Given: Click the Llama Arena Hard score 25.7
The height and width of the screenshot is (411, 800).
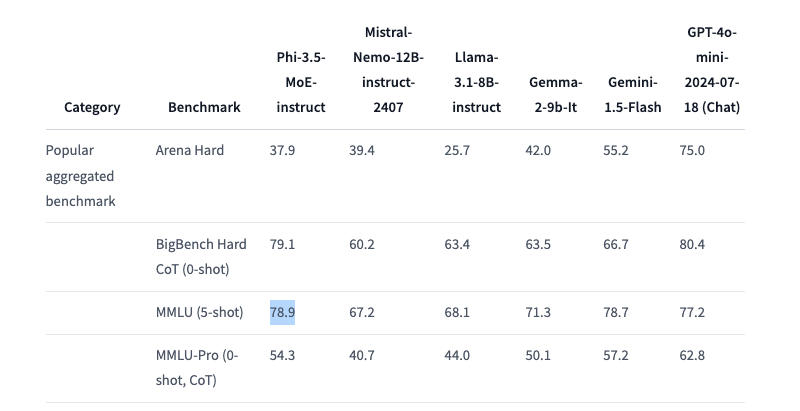Looking at the screenshot, I should coord(457,151).
